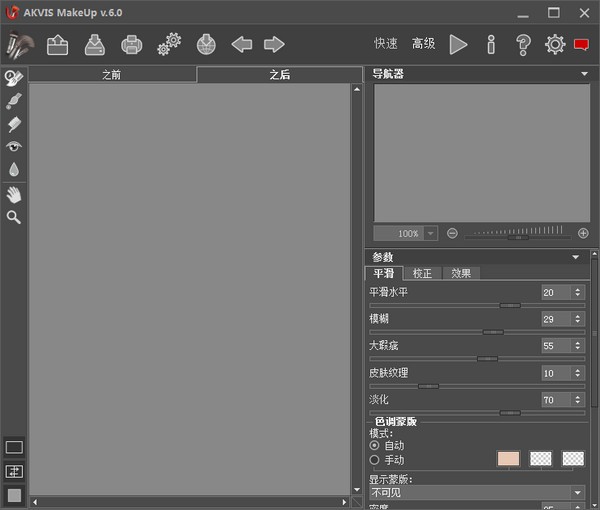The width and height of the screenshot is (600, 510).
Task: Open batch processing gears icon
Action: point(169,44)
